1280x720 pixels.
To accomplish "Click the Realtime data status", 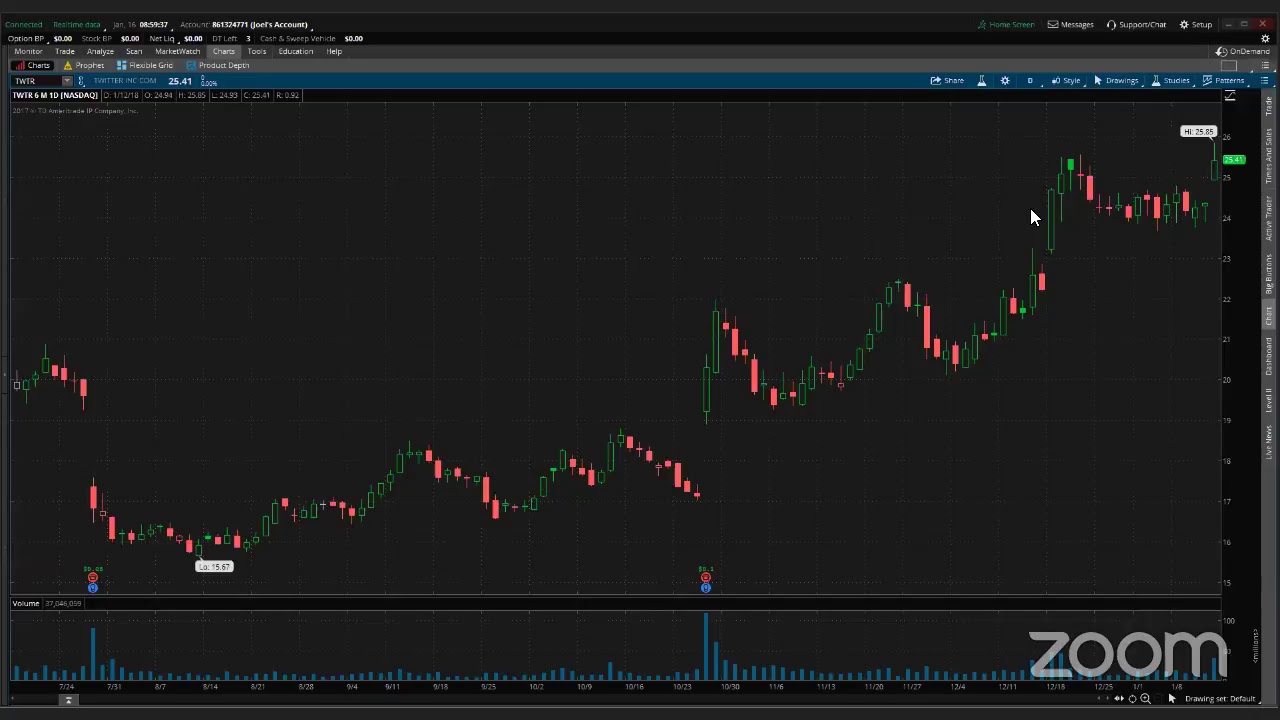I will [77, 24].
